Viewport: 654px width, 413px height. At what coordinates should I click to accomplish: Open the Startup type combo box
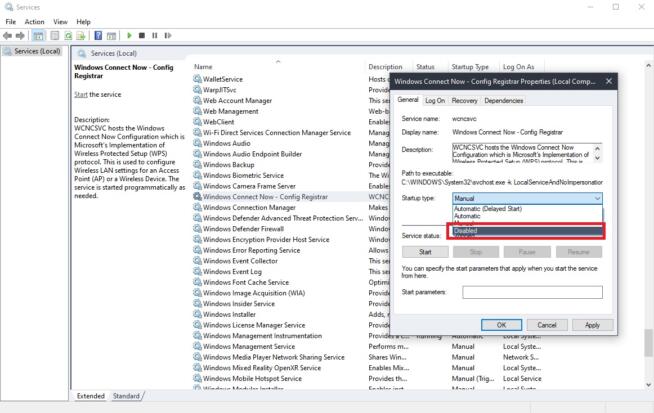click(527, 198)
